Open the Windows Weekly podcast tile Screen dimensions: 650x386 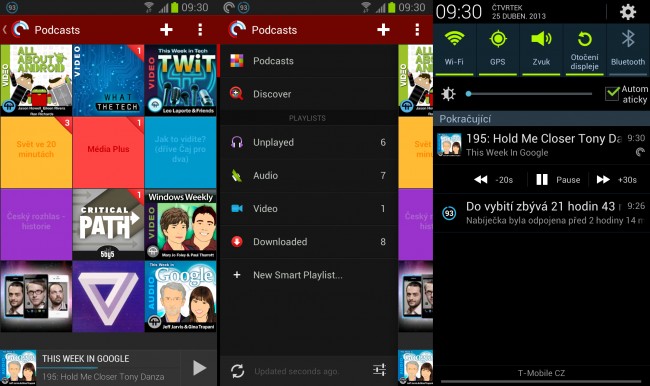click(x=180, y=224)
